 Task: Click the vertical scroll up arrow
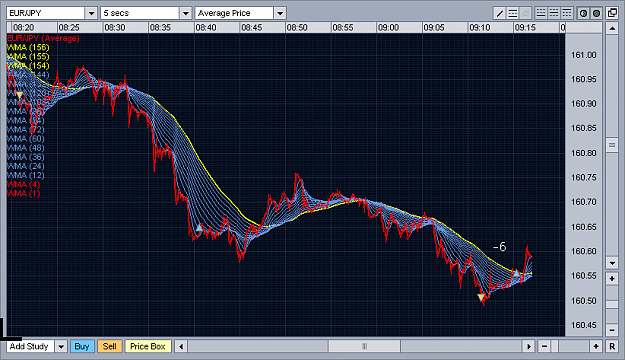click(x=612, y=28)
